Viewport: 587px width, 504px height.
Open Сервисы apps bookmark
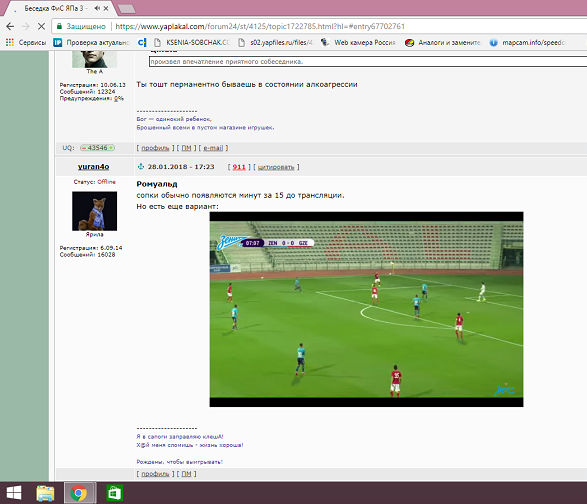[26, 42]
